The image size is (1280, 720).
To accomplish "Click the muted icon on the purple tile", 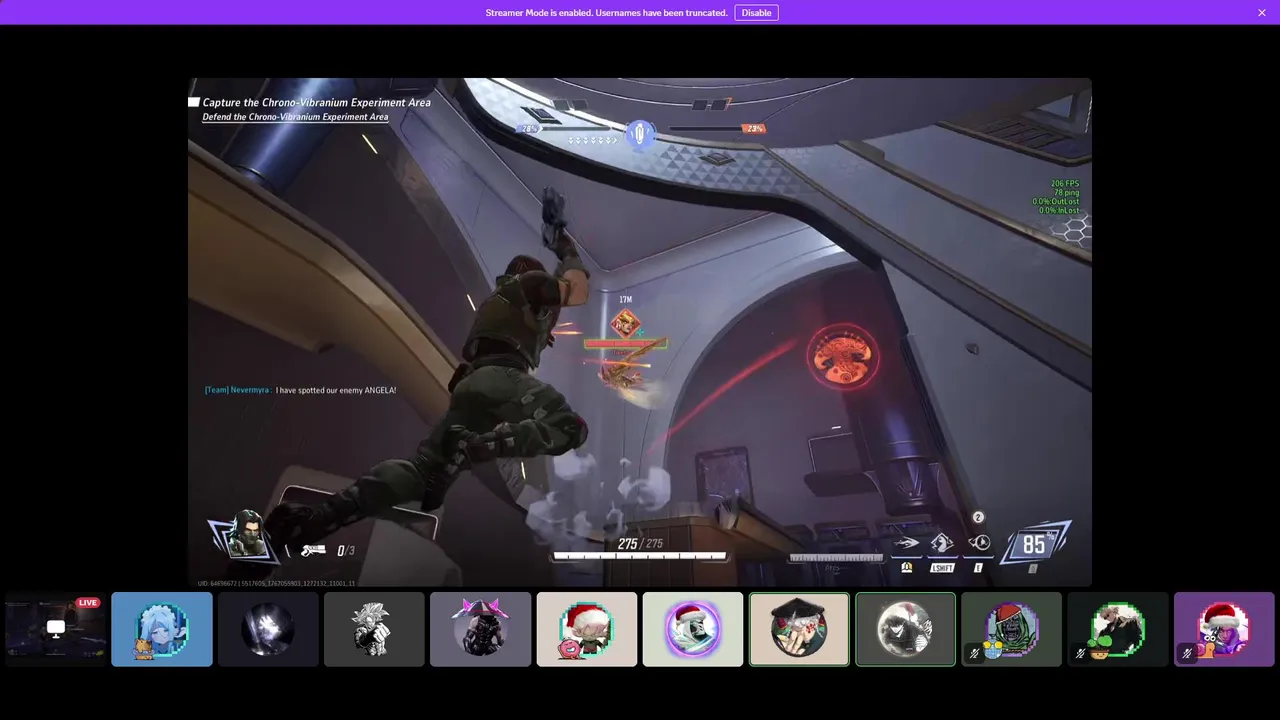I will coord(1187,654).
